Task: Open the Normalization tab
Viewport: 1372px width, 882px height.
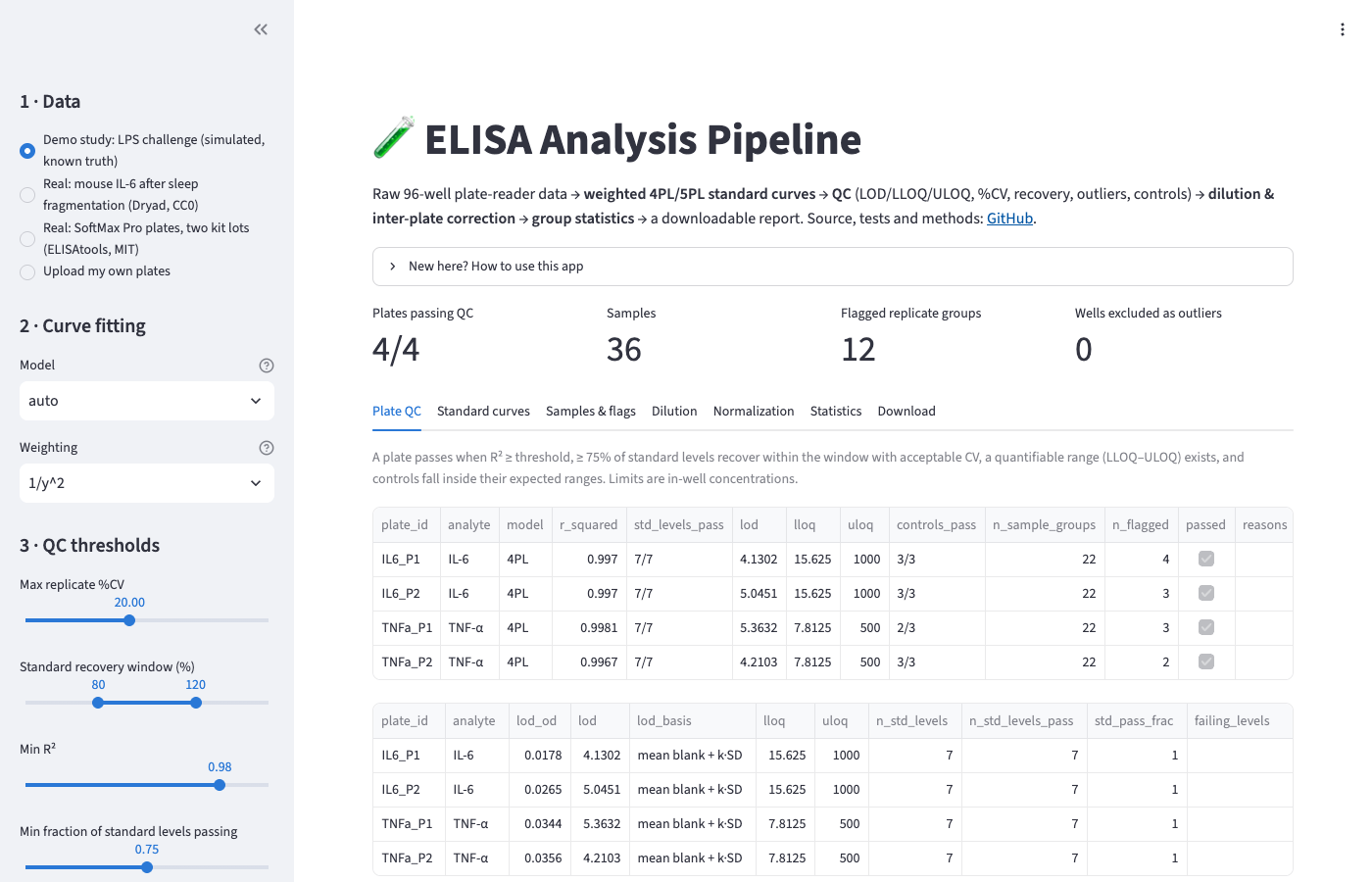Action: click(754, 412)
